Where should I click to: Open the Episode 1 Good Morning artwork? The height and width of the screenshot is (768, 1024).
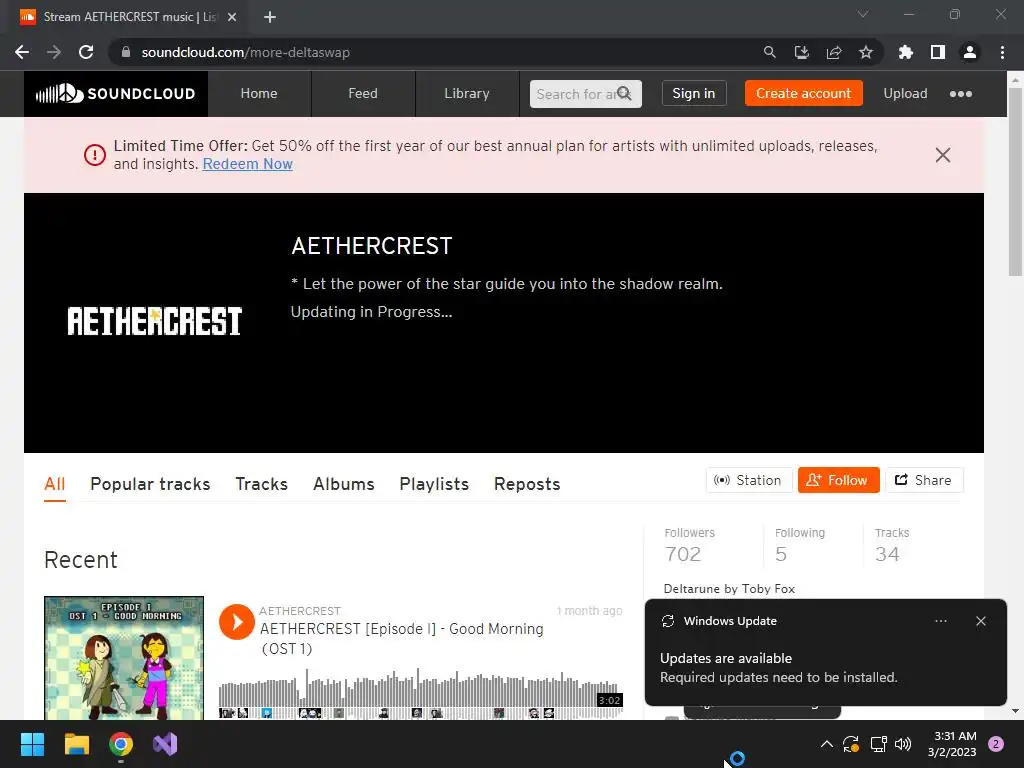point(124,658)
